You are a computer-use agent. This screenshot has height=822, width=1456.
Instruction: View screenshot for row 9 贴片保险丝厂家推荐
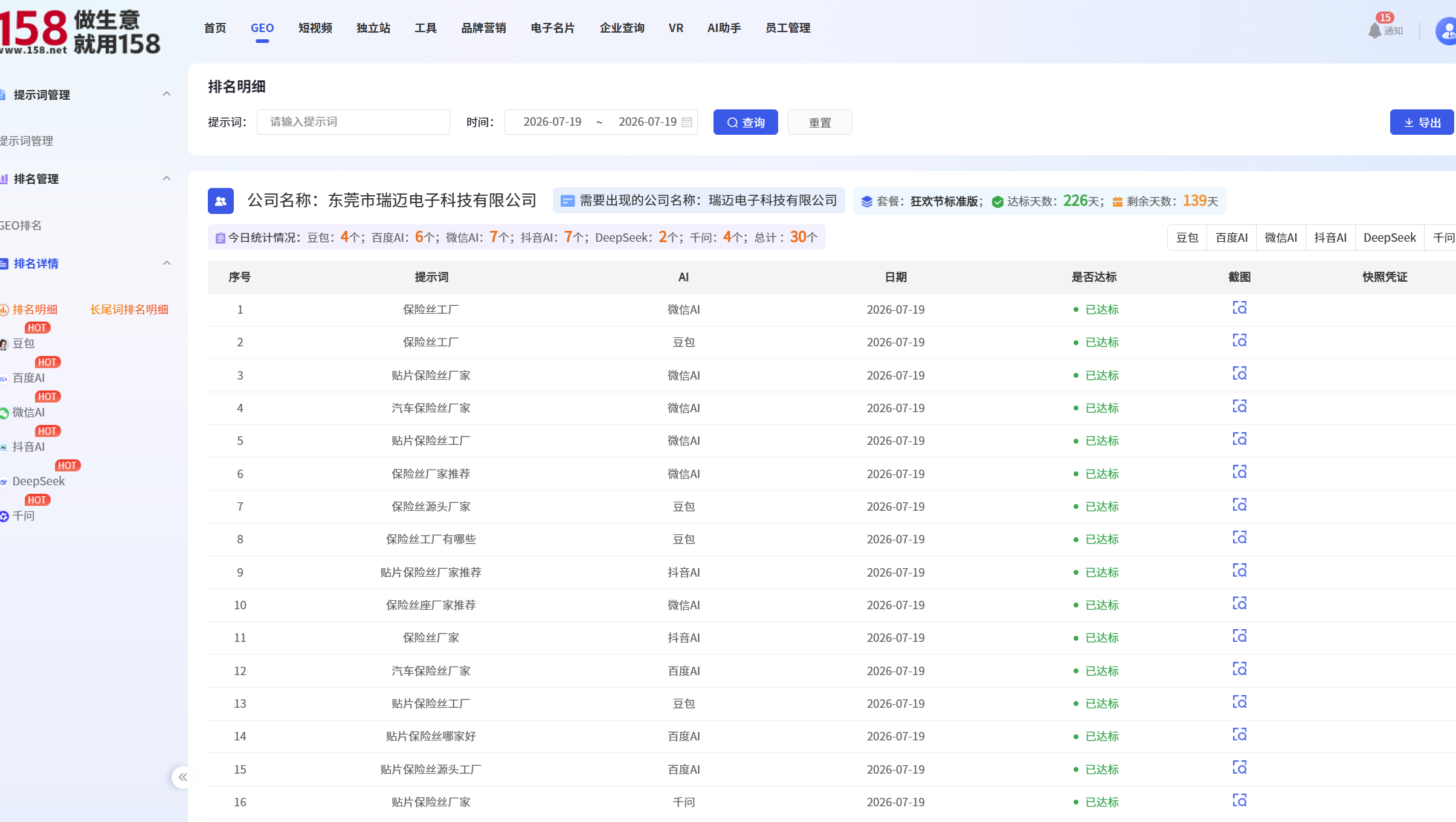[1239, 571]
